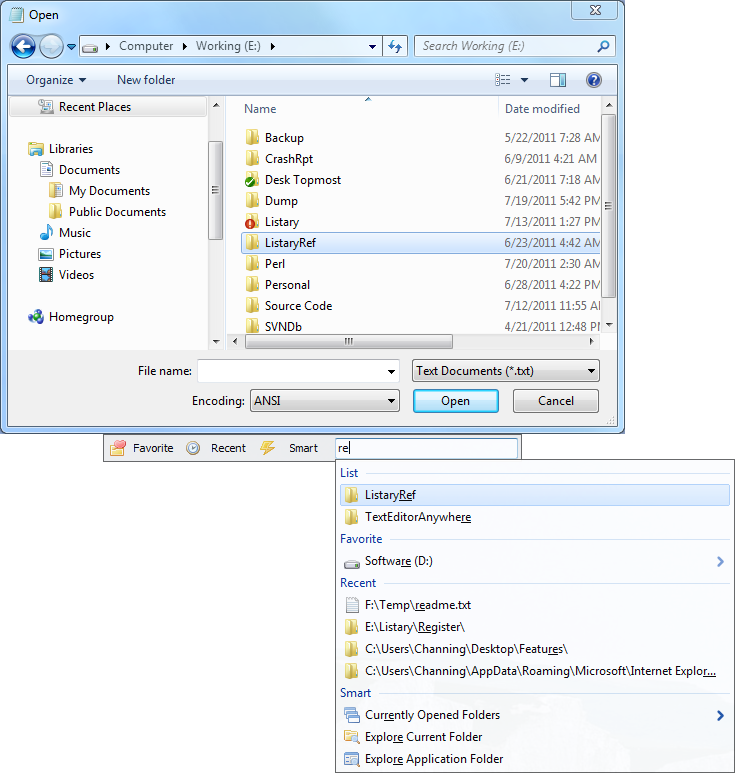Choose Desktop\Features recent folder entry
This screenshot has height=773, width=735.
point(534,649)
